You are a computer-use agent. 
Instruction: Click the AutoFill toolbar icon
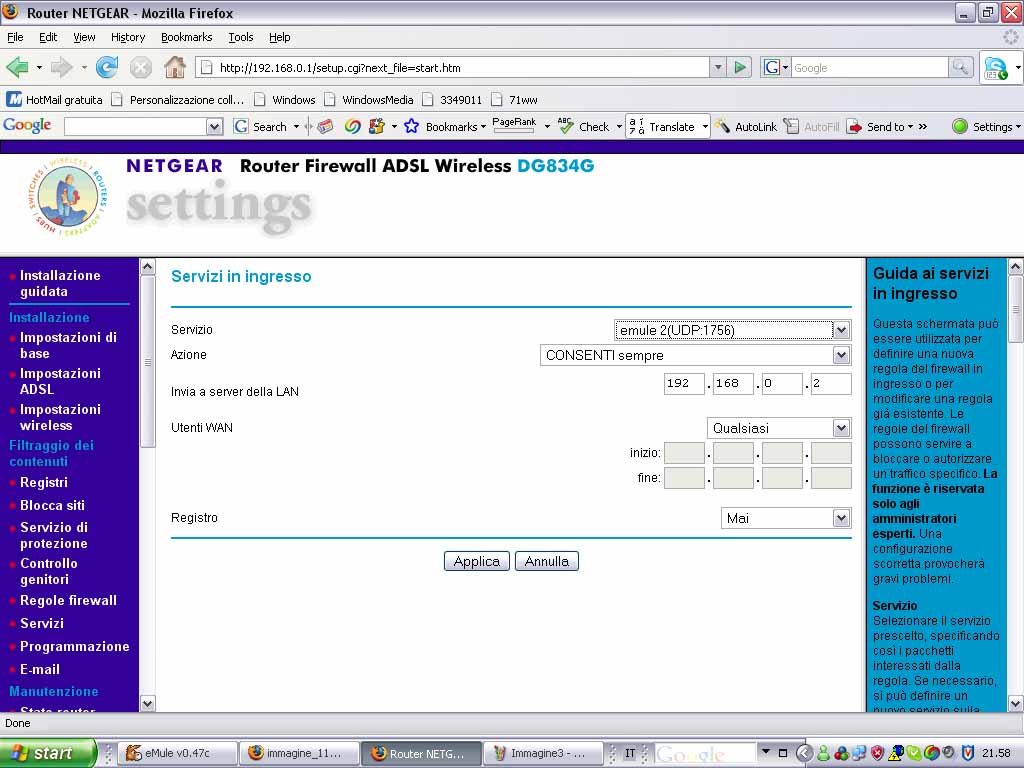791,126
